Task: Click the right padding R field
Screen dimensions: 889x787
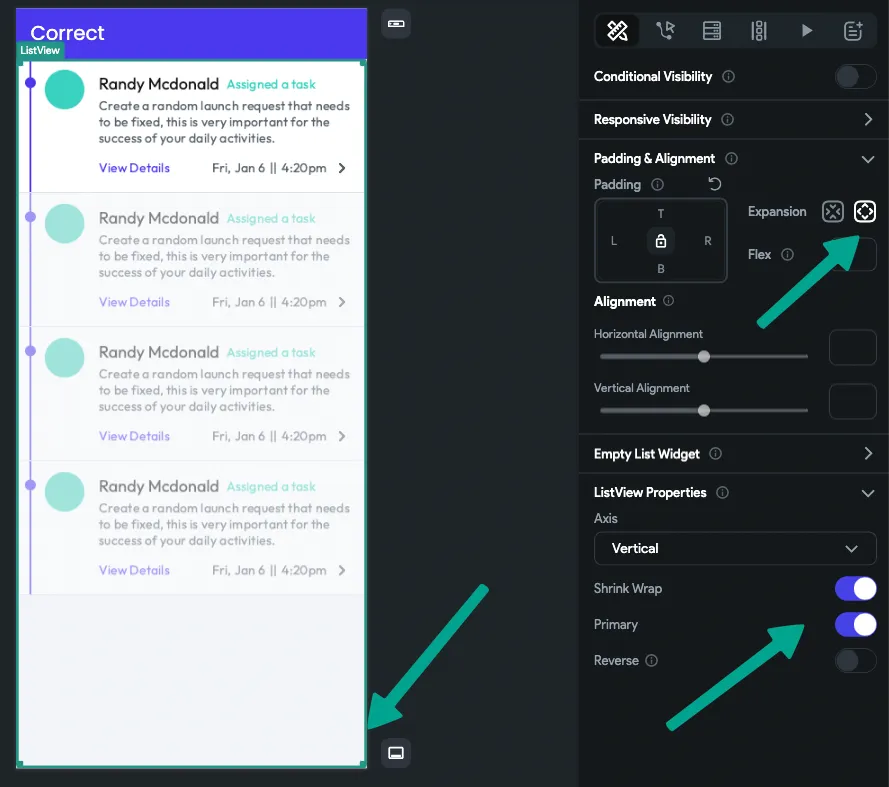Action: tap(708, 241)
